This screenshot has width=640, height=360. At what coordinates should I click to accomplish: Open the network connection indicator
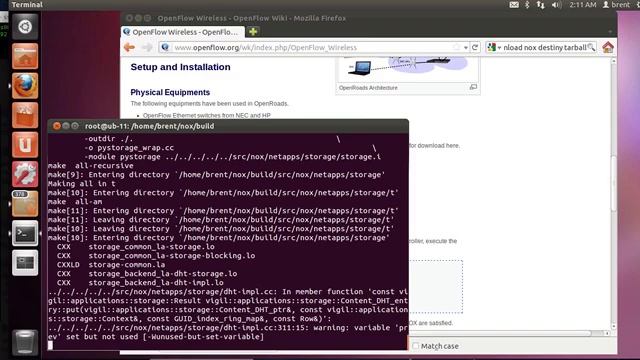coord(541,5)
